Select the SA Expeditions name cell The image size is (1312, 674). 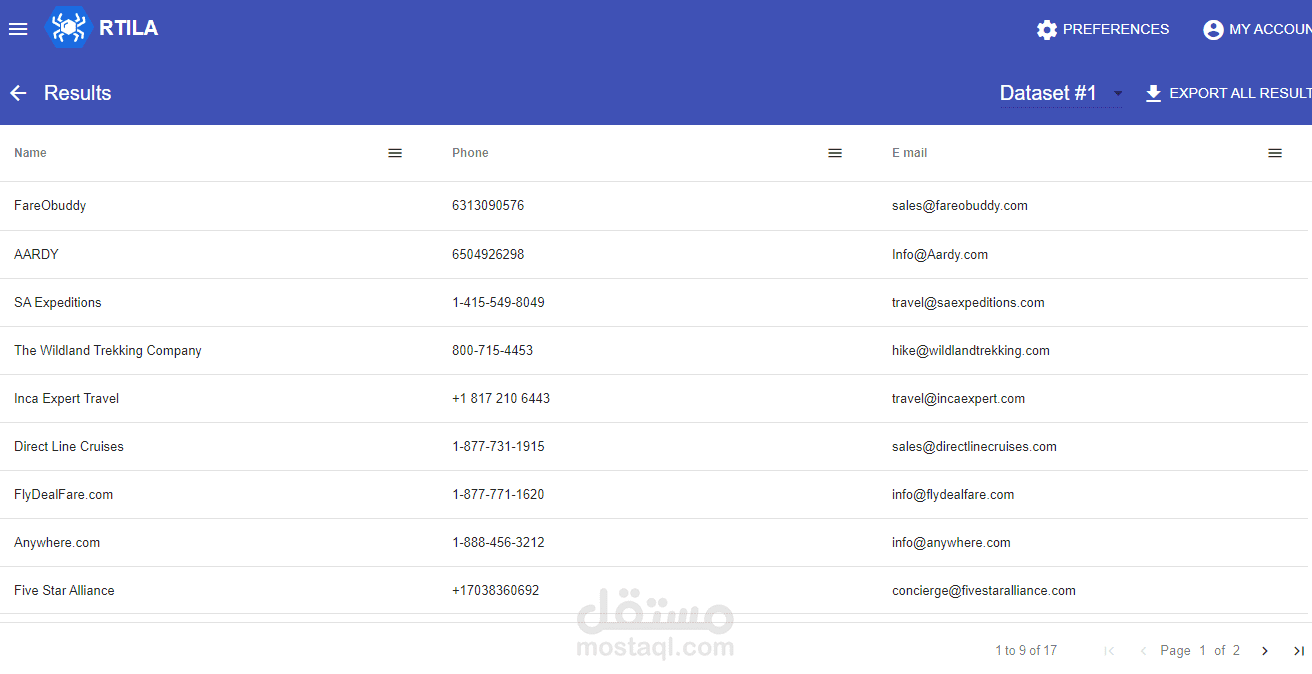pos(58,302)
